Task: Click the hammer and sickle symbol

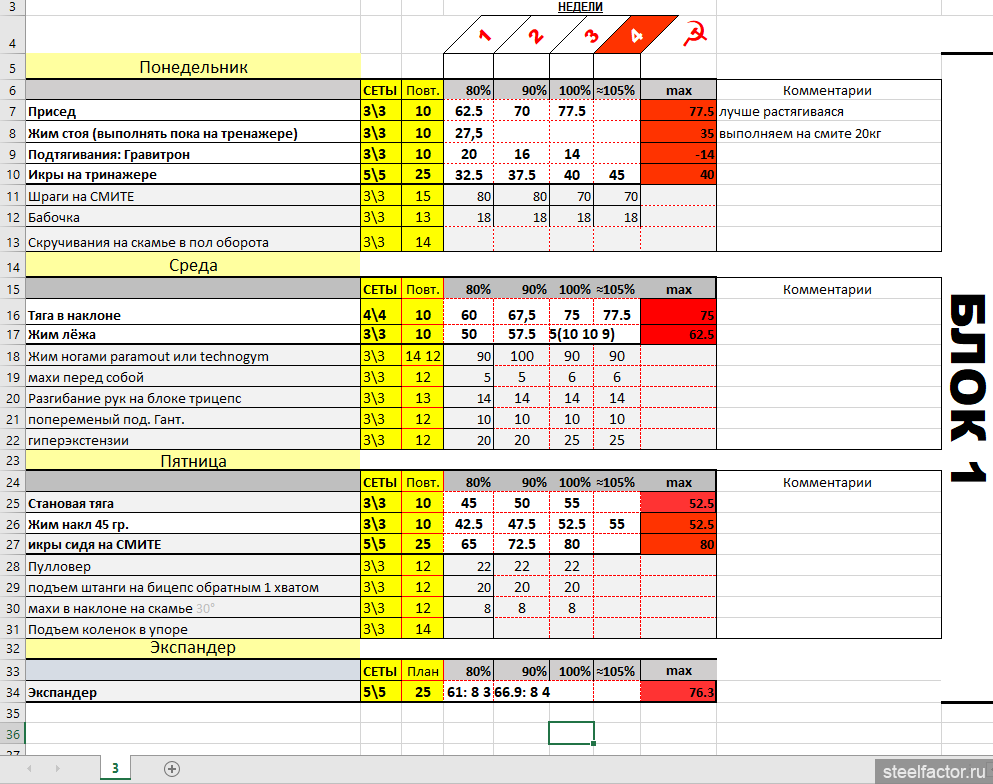Action: pyautogui.click(x=694, y=37)
